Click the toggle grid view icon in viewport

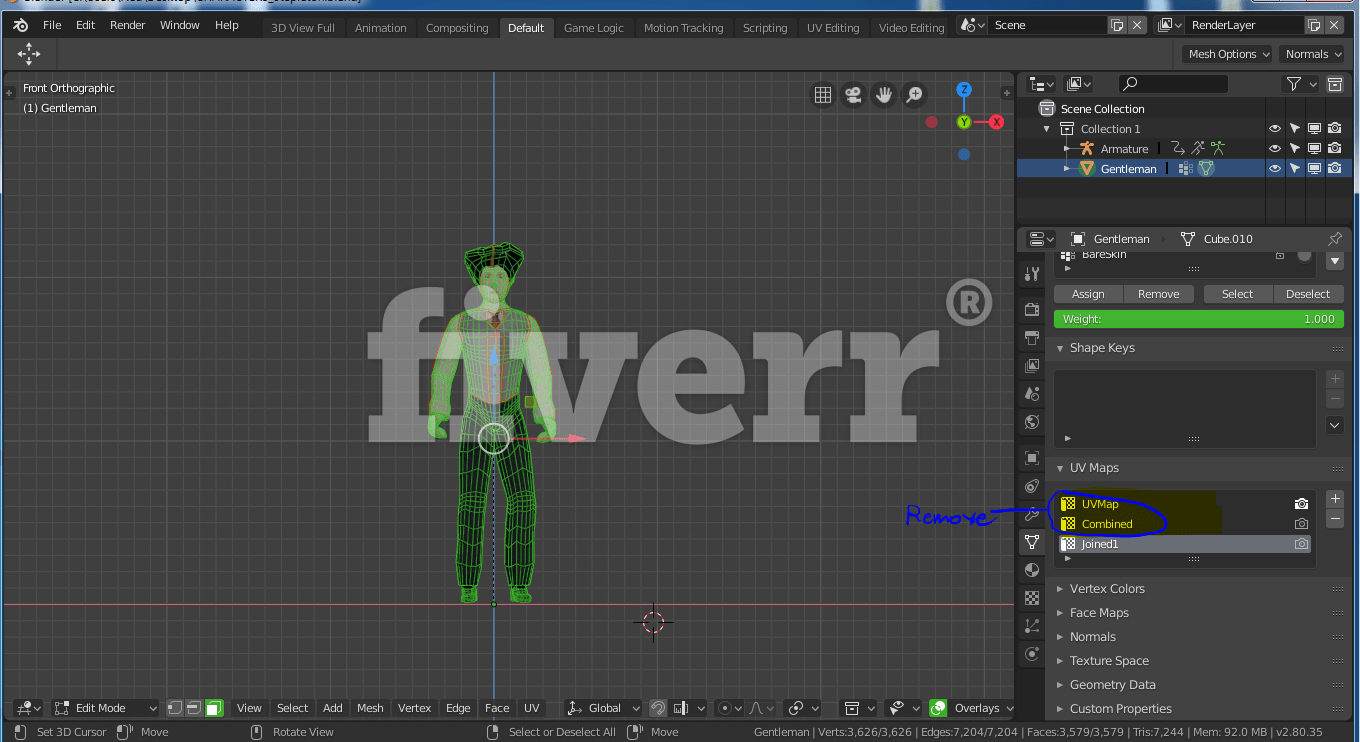point(823,94)
